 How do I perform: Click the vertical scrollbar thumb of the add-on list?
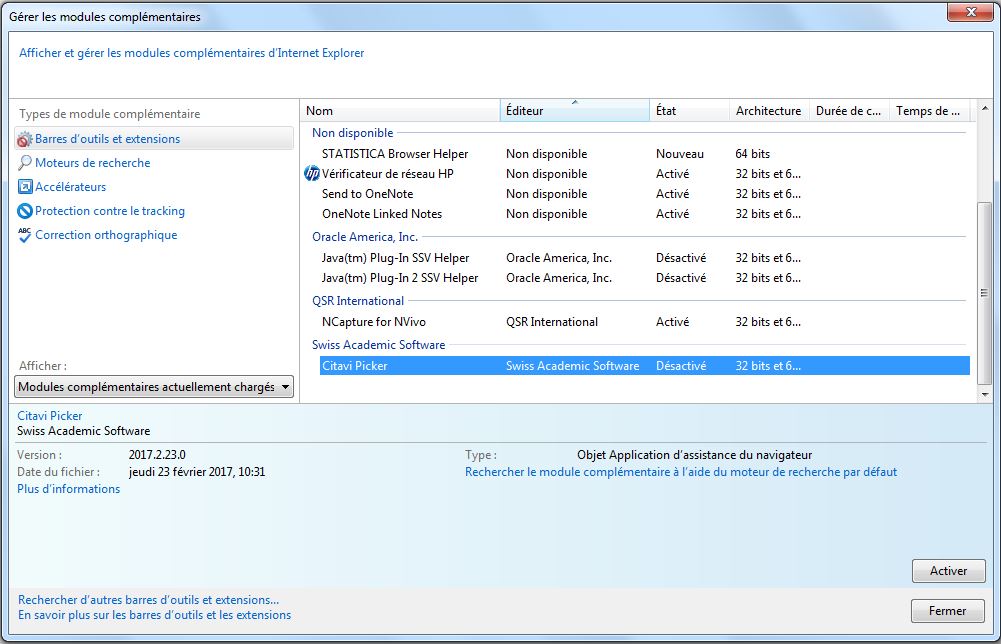point(984,293)
